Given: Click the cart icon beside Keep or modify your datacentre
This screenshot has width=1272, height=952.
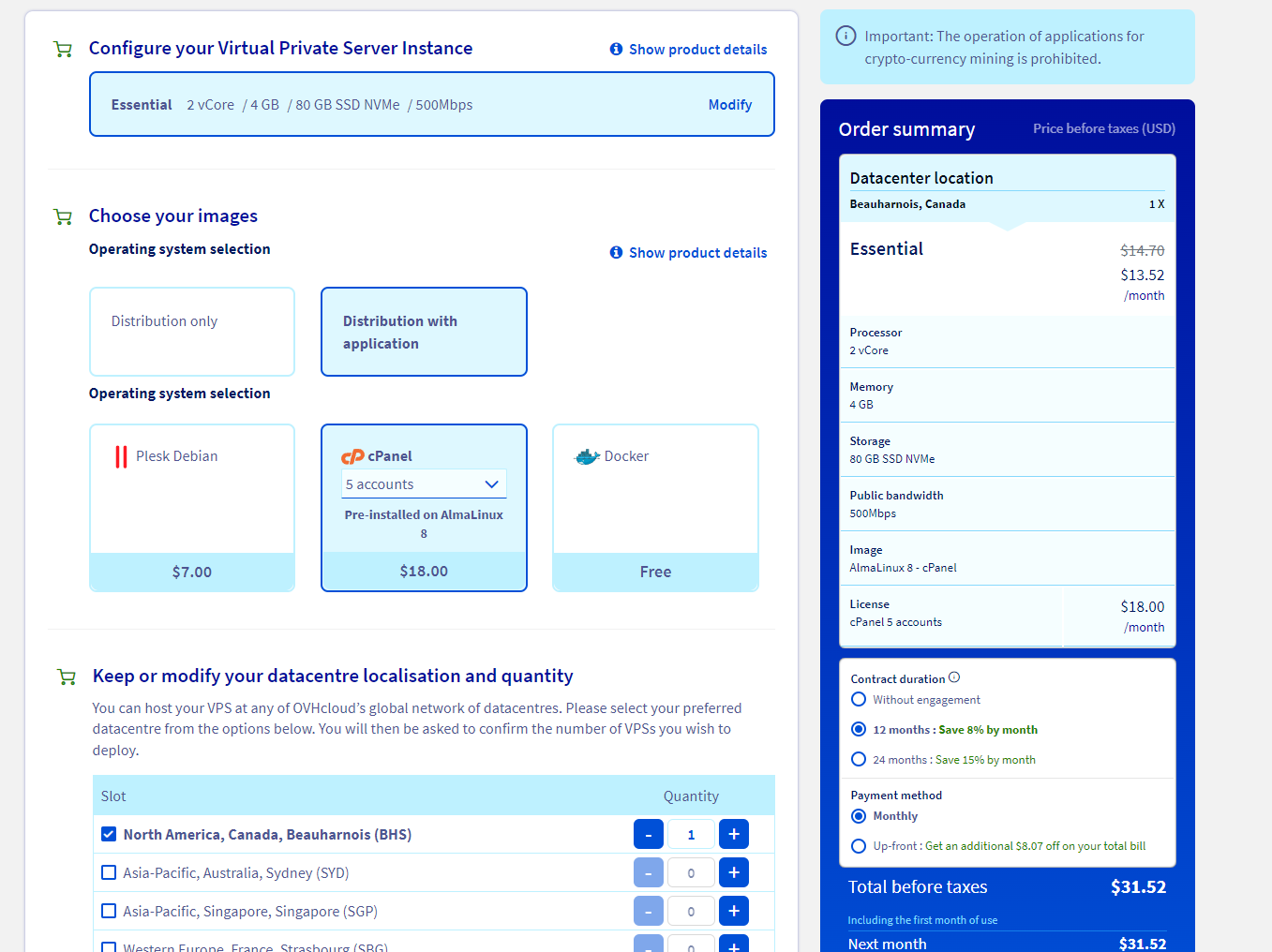Looking at the screenshot, I should pos(67,677).
